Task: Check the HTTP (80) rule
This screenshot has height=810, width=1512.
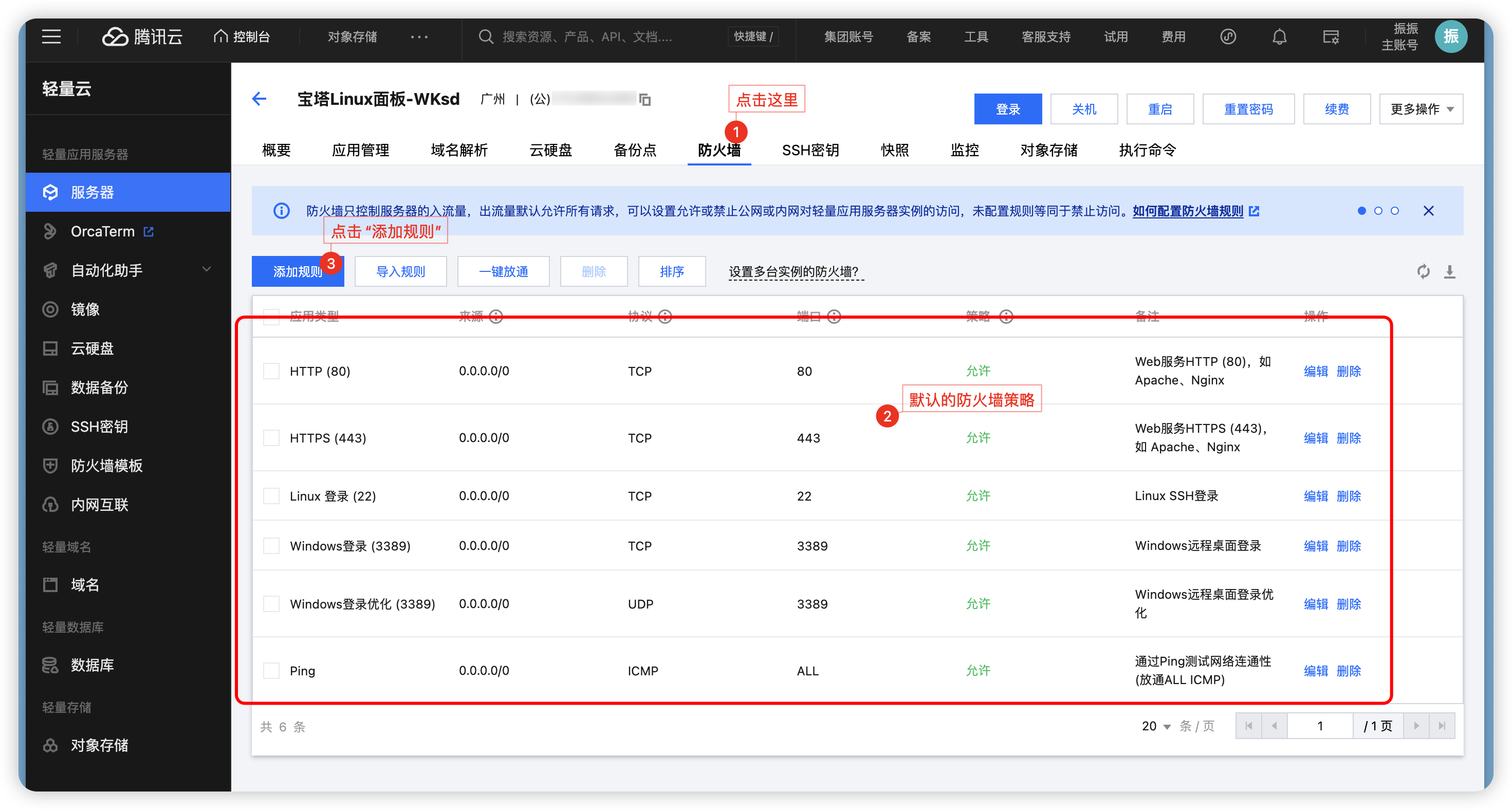Action: click(271, 371)
